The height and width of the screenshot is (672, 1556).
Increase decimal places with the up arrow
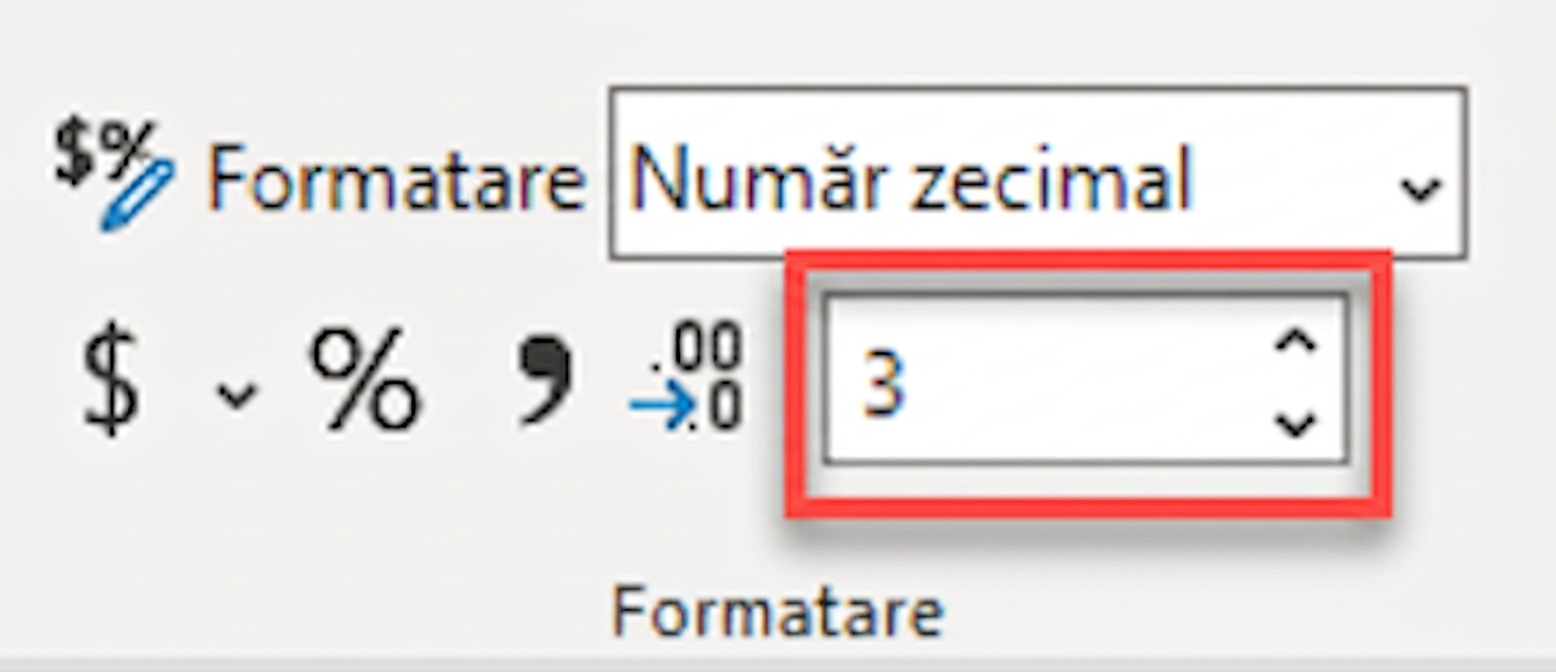[1296, 343]
